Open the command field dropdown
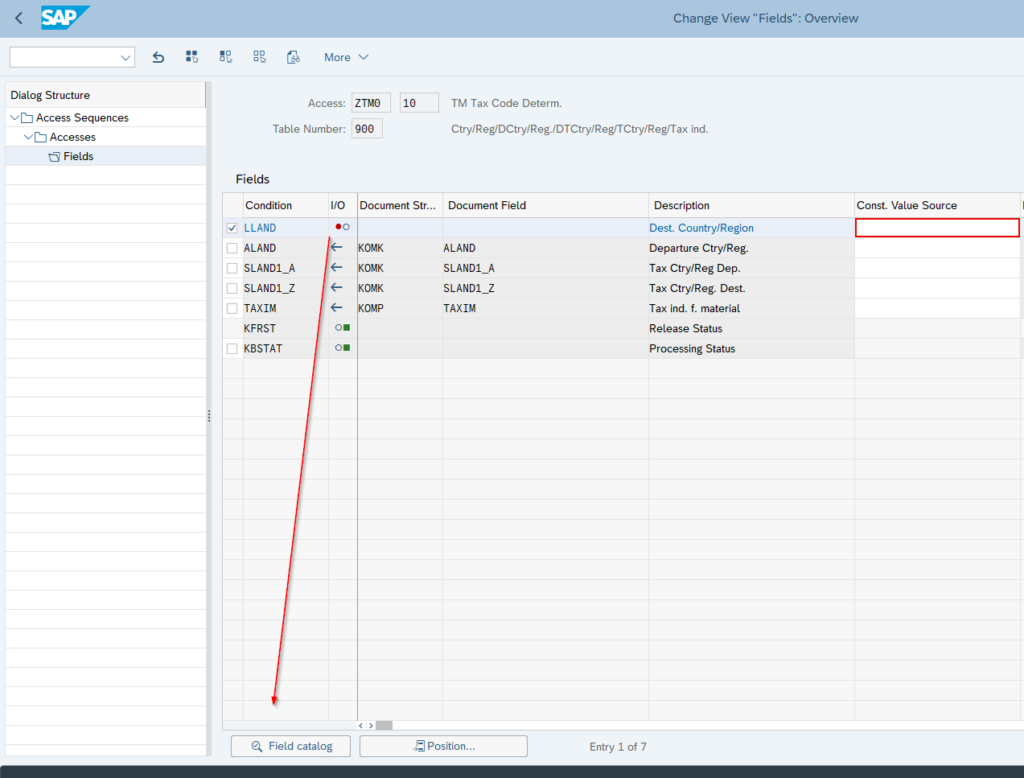Image resolution: width=1024 pixels, height=778 pixels. pyautogui.click(x=125, y=57)
